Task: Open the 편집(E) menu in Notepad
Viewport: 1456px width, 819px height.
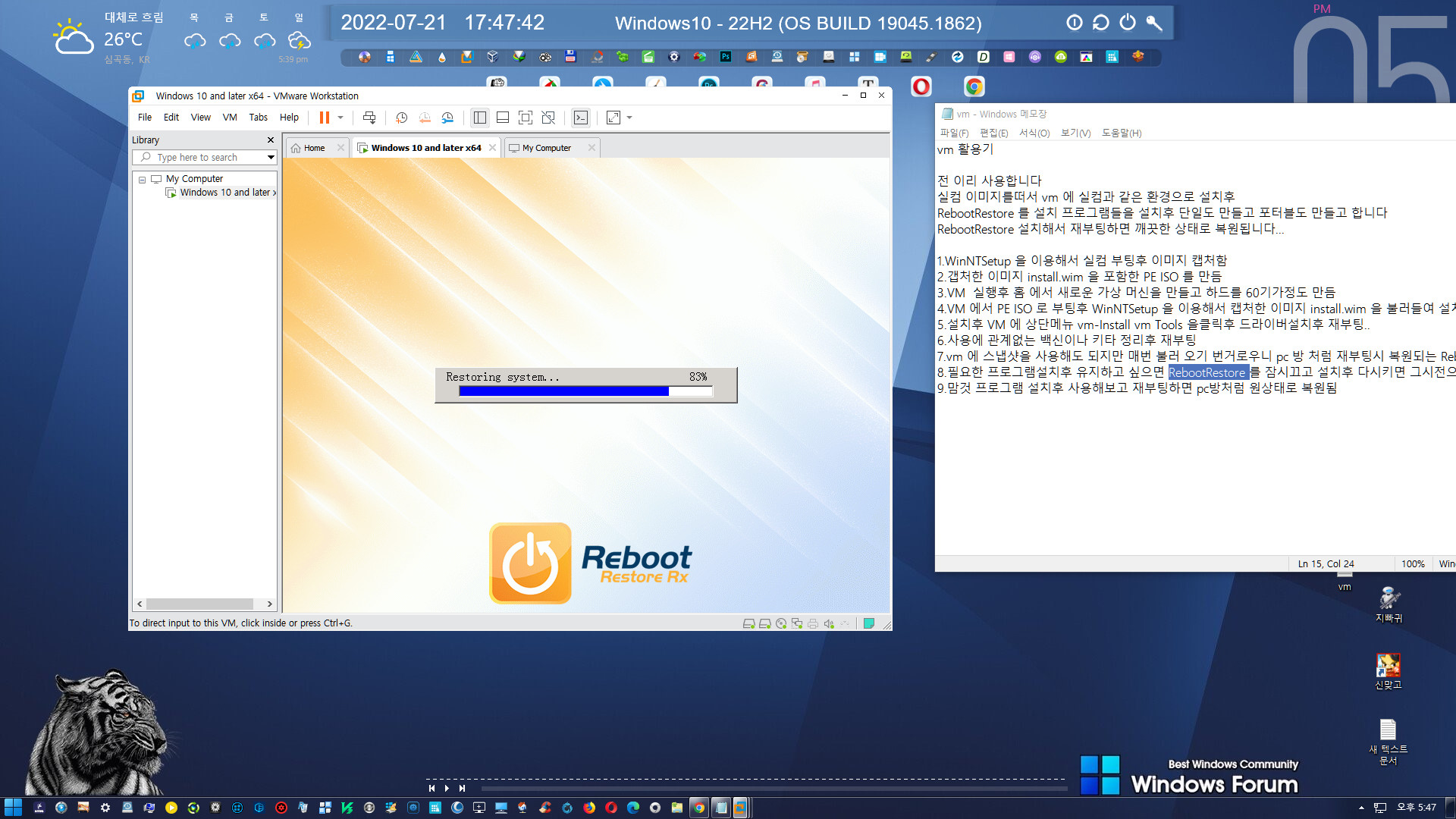Action: [x=993, y=133]
